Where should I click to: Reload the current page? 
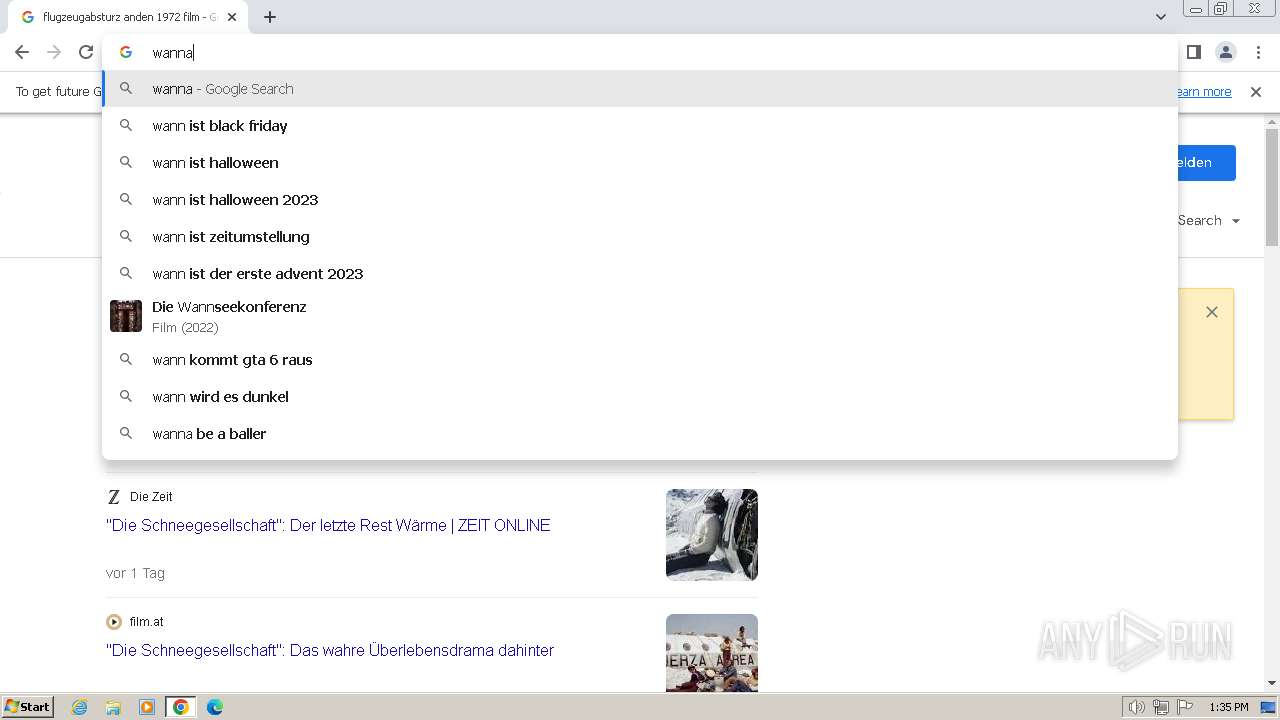86,52
